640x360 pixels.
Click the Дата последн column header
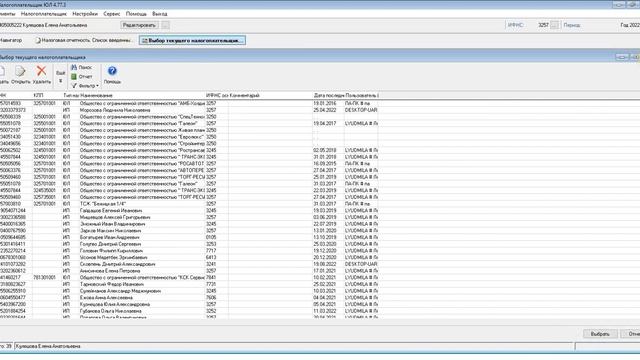click(329, 96)
